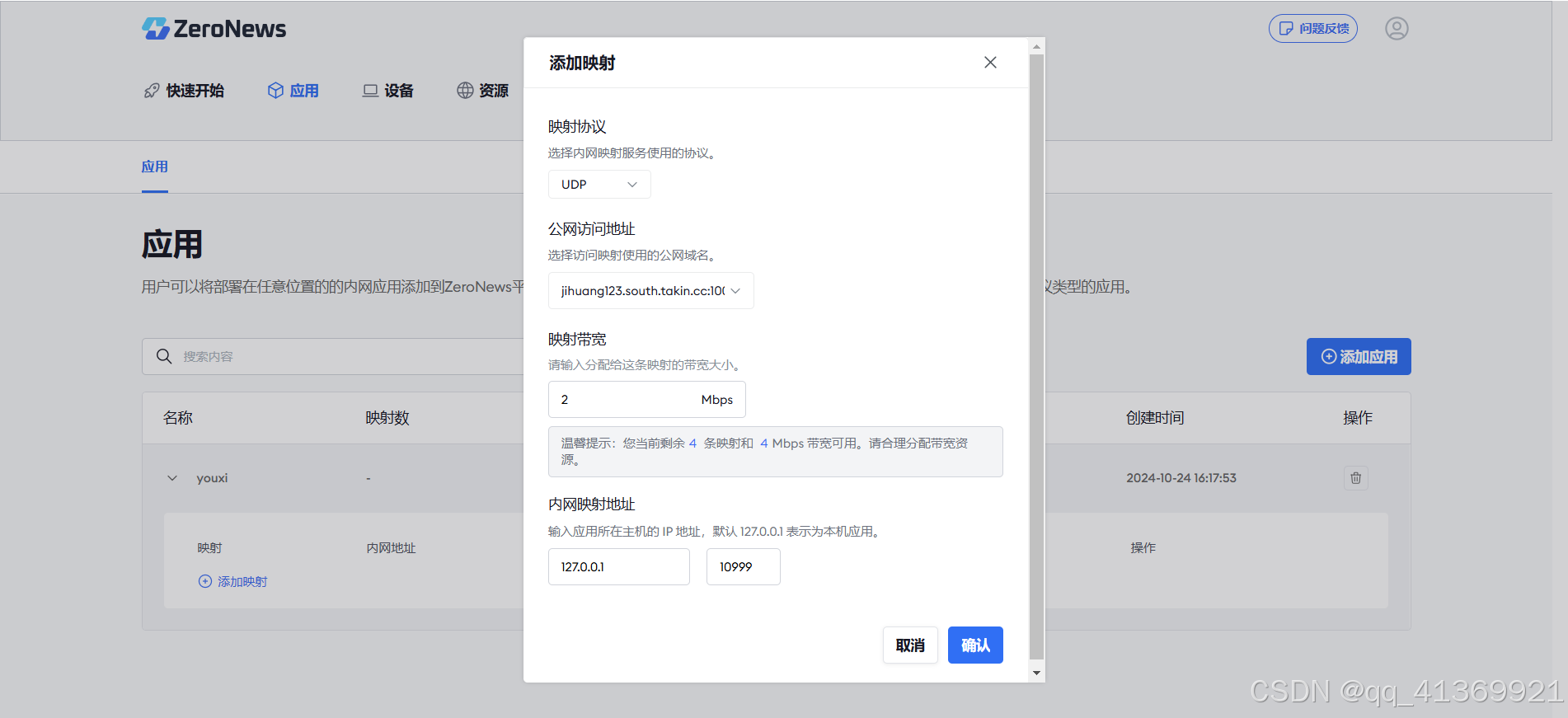1568x718 pixels.
Task: Click the 取消 button
Action: click(x=910, y=645)
